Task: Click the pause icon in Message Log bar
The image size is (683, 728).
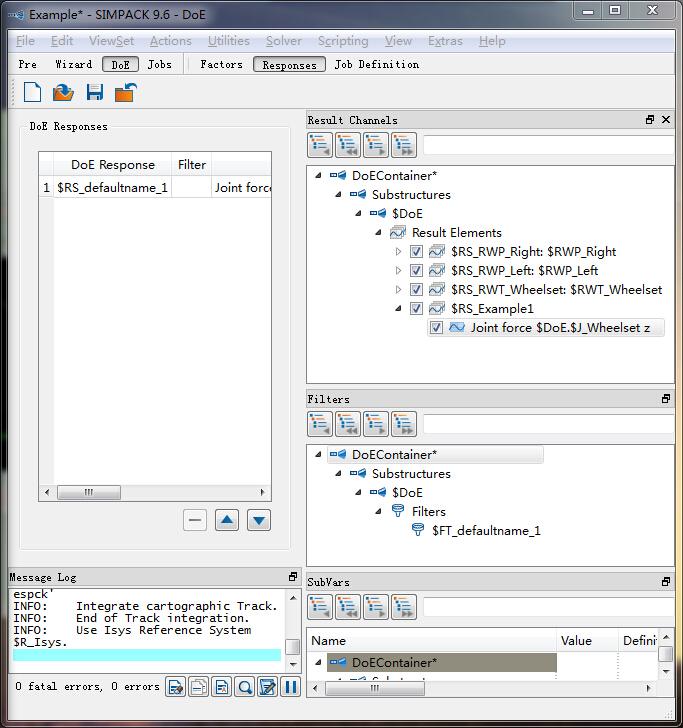Action: 291,687
